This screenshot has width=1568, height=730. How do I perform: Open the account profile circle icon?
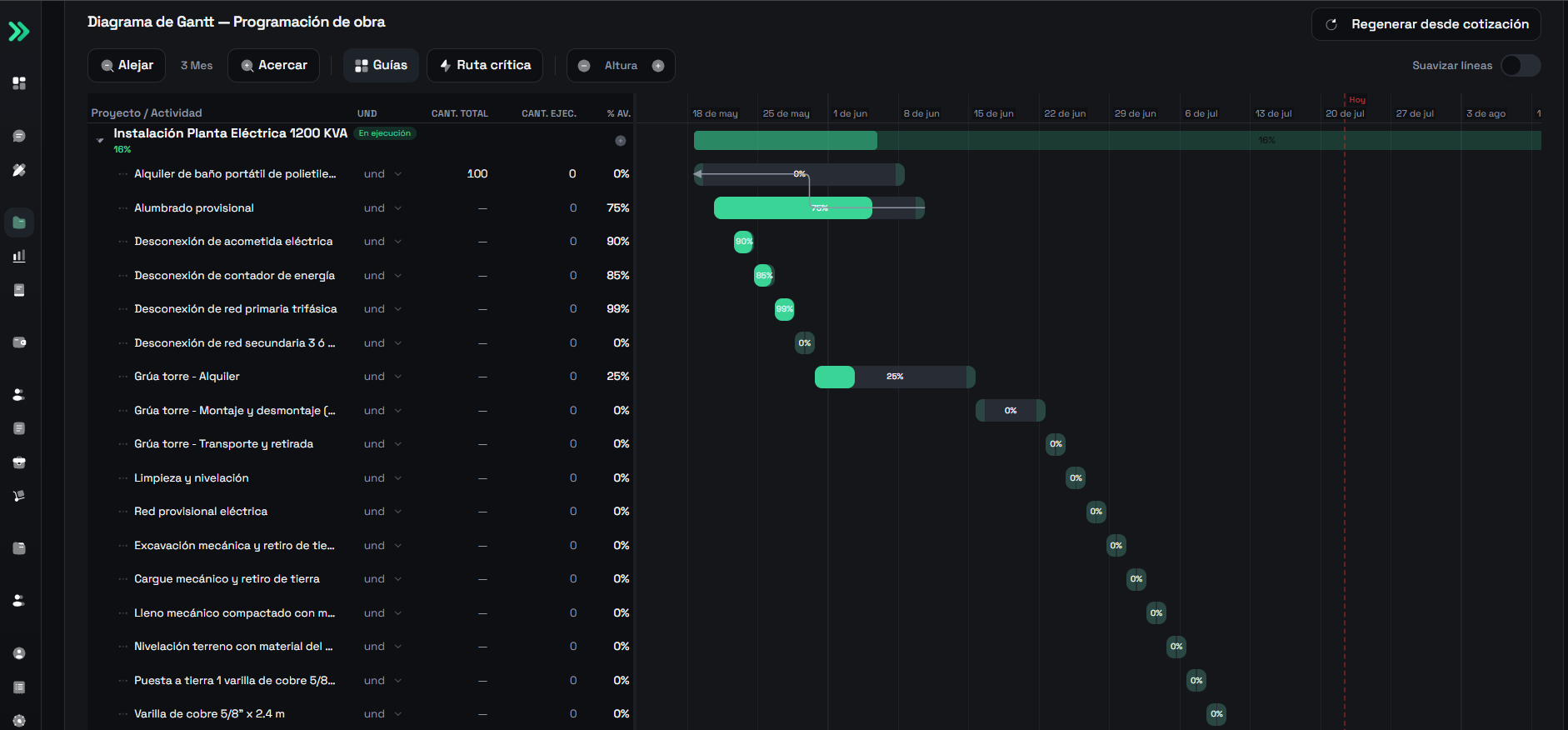coord(19,653)
